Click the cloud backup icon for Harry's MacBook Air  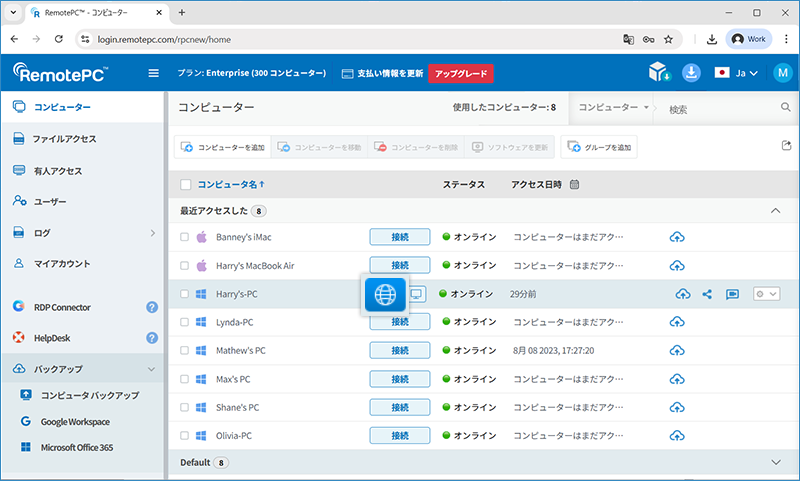pos(677,266)
